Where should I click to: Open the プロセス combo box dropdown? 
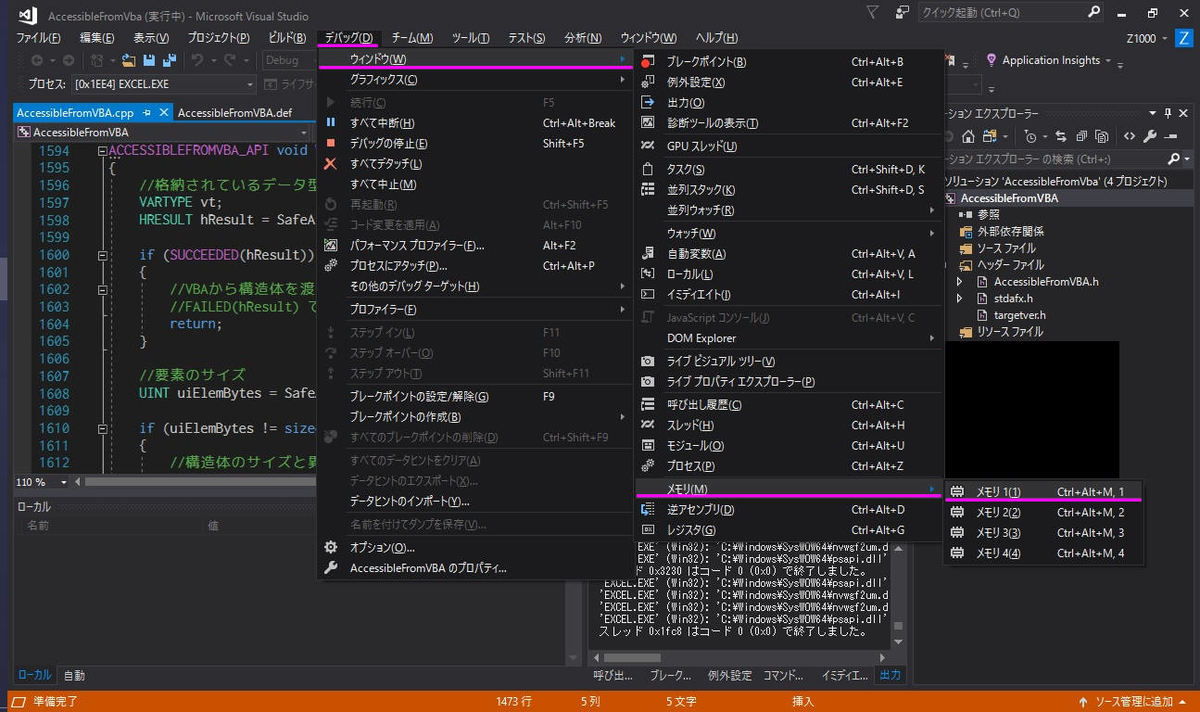[x=249, y=85]
